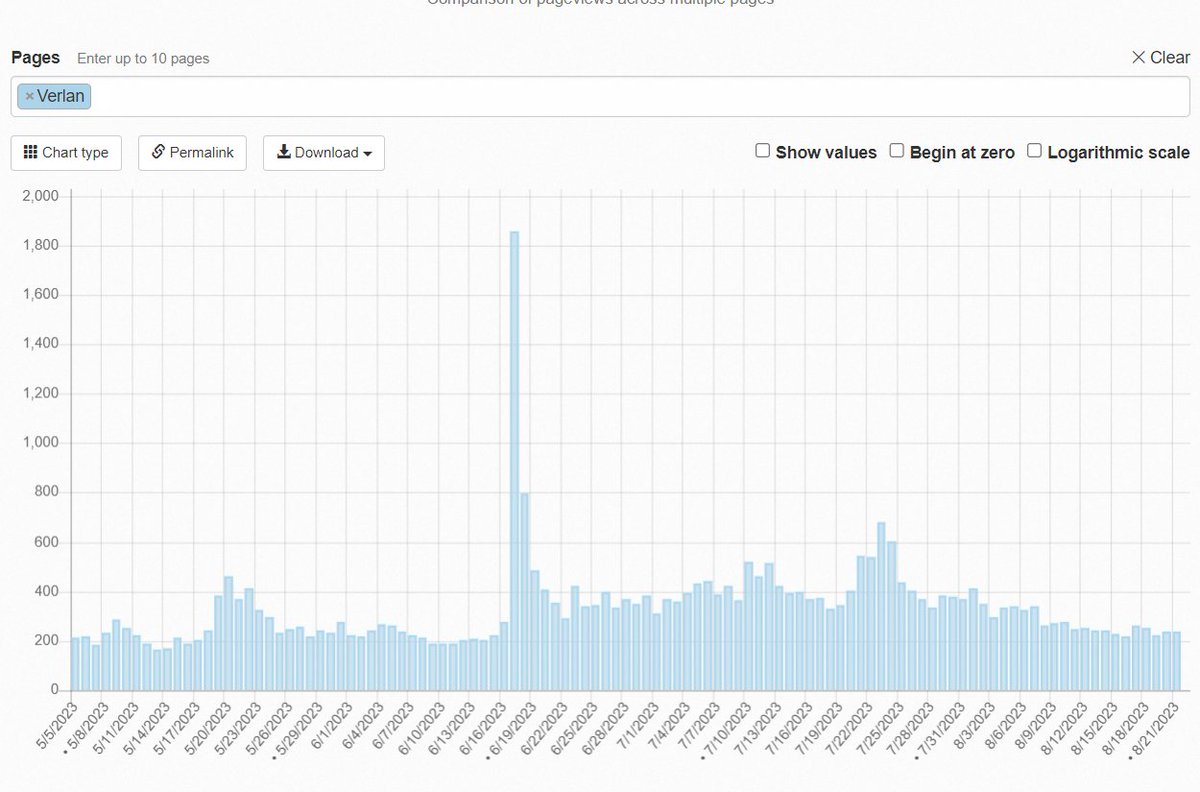This screenshot has width=1200, height=792.
Task: Enable the Begin at zero checkbox
Action: point(897,151)
